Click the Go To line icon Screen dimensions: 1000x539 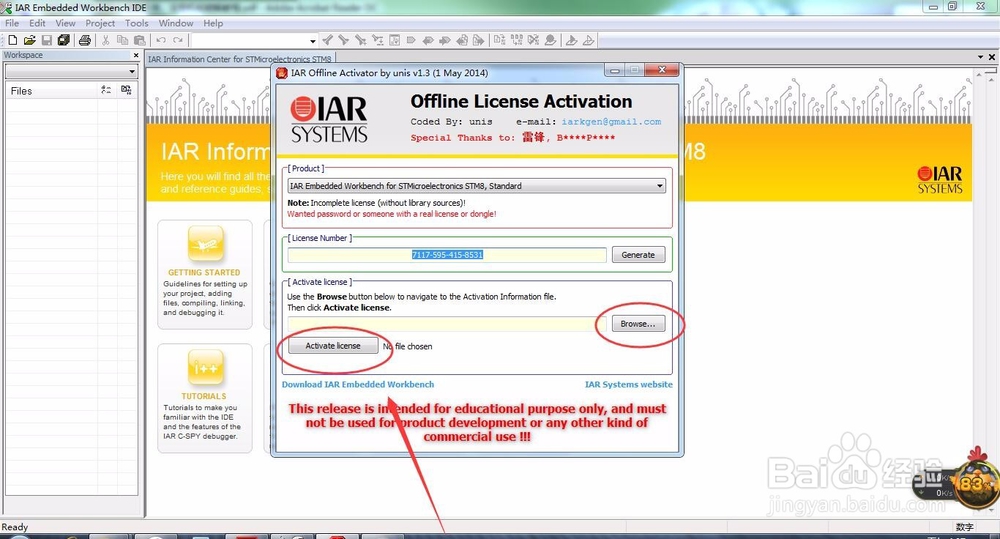(x=394, y=40)
